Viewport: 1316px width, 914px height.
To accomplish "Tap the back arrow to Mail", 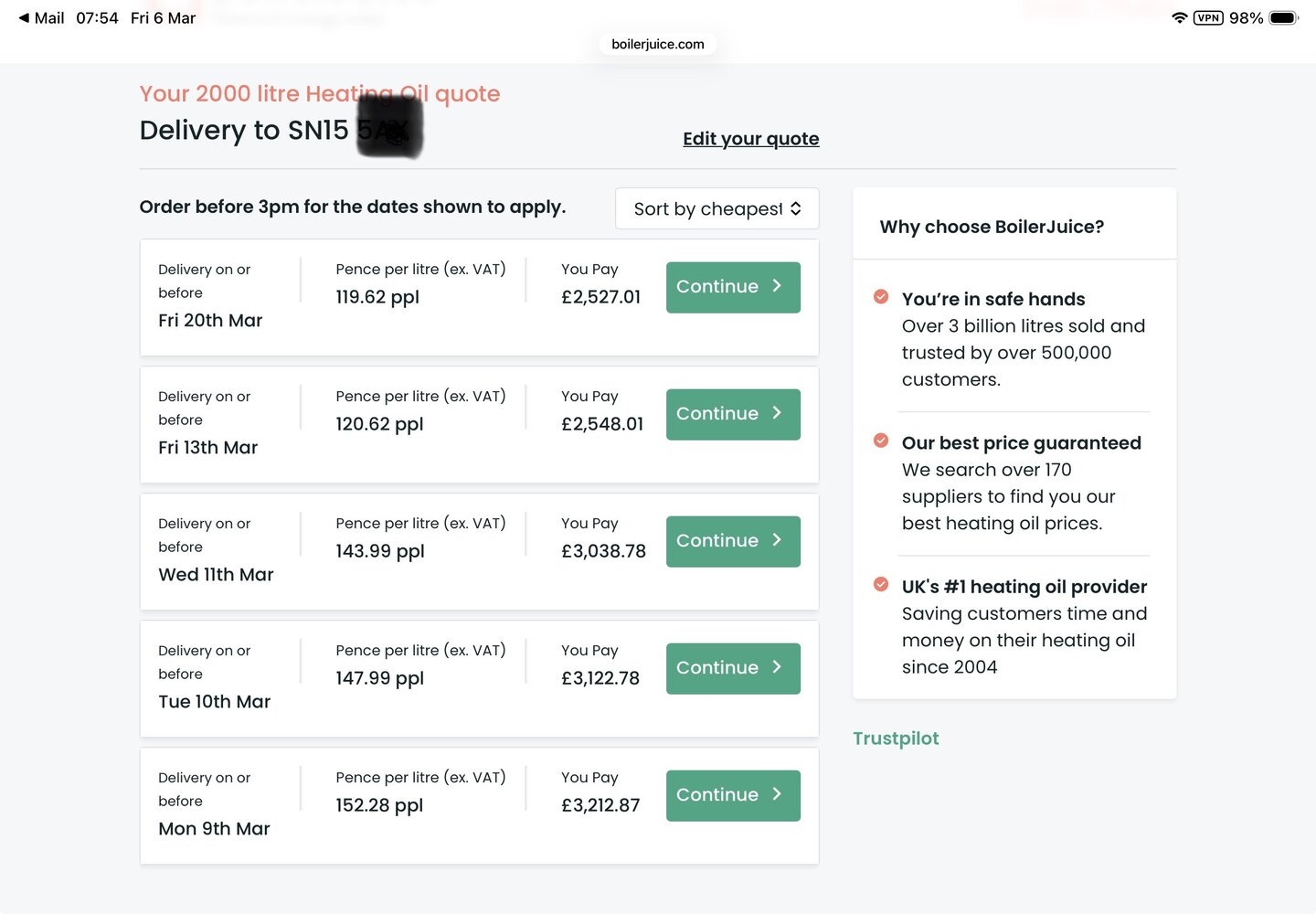I will [x=25, y=18].
